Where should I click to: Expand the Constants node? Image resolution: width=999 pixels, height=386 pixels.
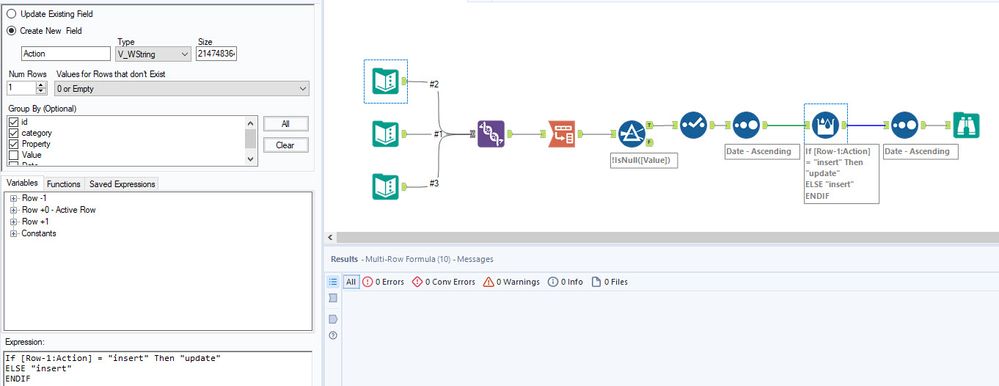[13, 233]
